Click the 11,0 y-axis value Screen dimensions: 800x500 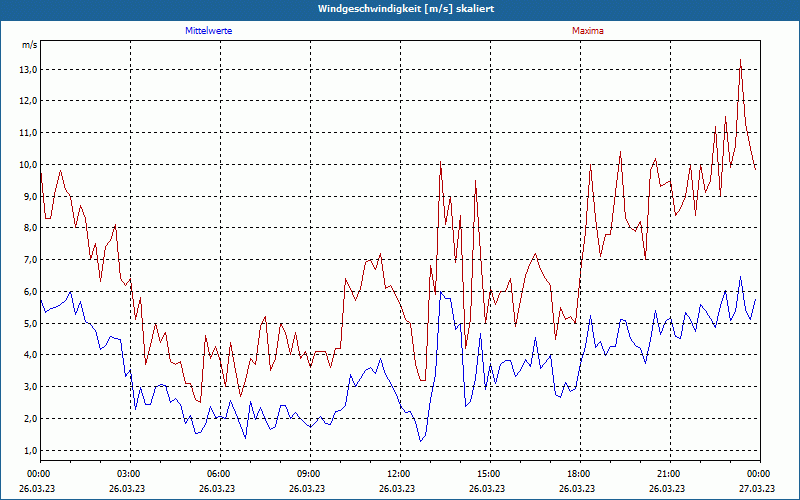pos(29,133)
